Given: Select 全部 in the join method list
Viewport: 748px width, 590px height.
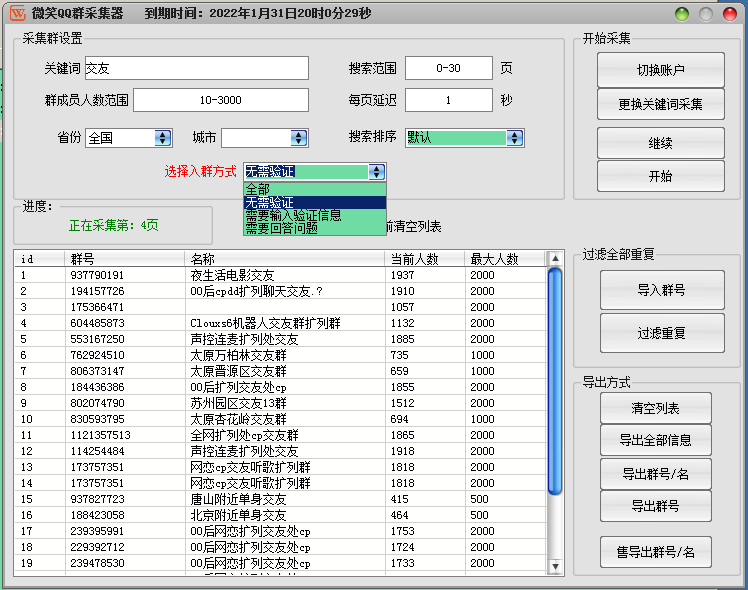Looking at the screenshot, I should pyautogui.click(x=314, y=189).
